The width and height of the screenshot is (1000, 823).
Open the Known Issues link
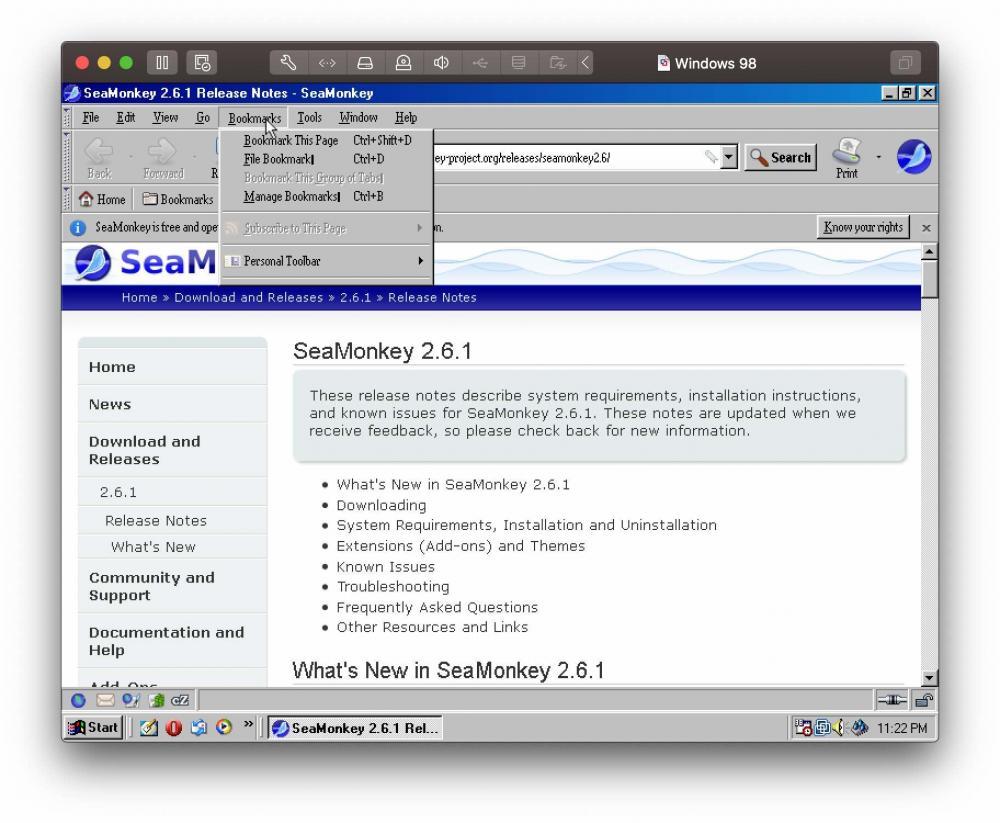(x=385, y=566)
